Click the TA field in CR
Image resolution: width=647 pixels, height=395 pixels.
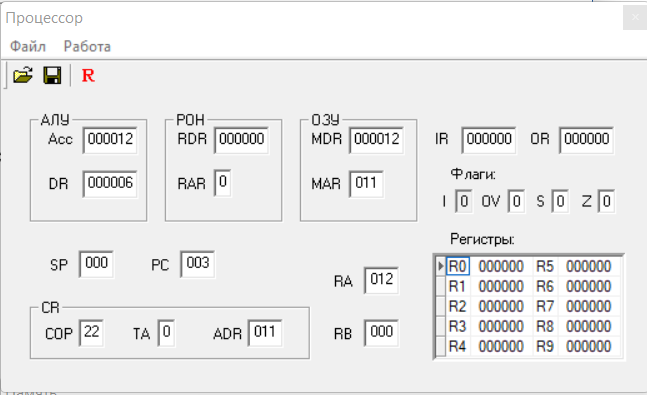click(166, 333)
